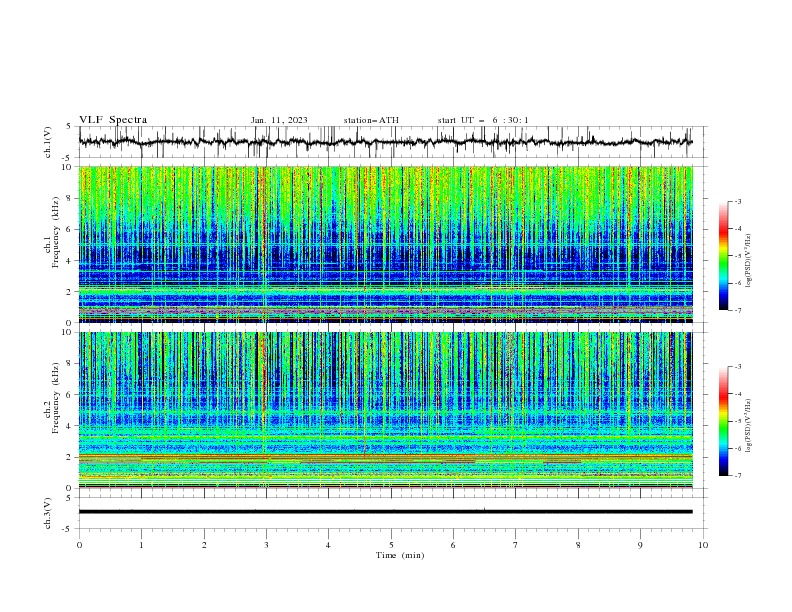The height and width of the screenshot is (612, 792).
Task: Click the "VLF Spectra" plot title
Action: [x=113, y=120]
